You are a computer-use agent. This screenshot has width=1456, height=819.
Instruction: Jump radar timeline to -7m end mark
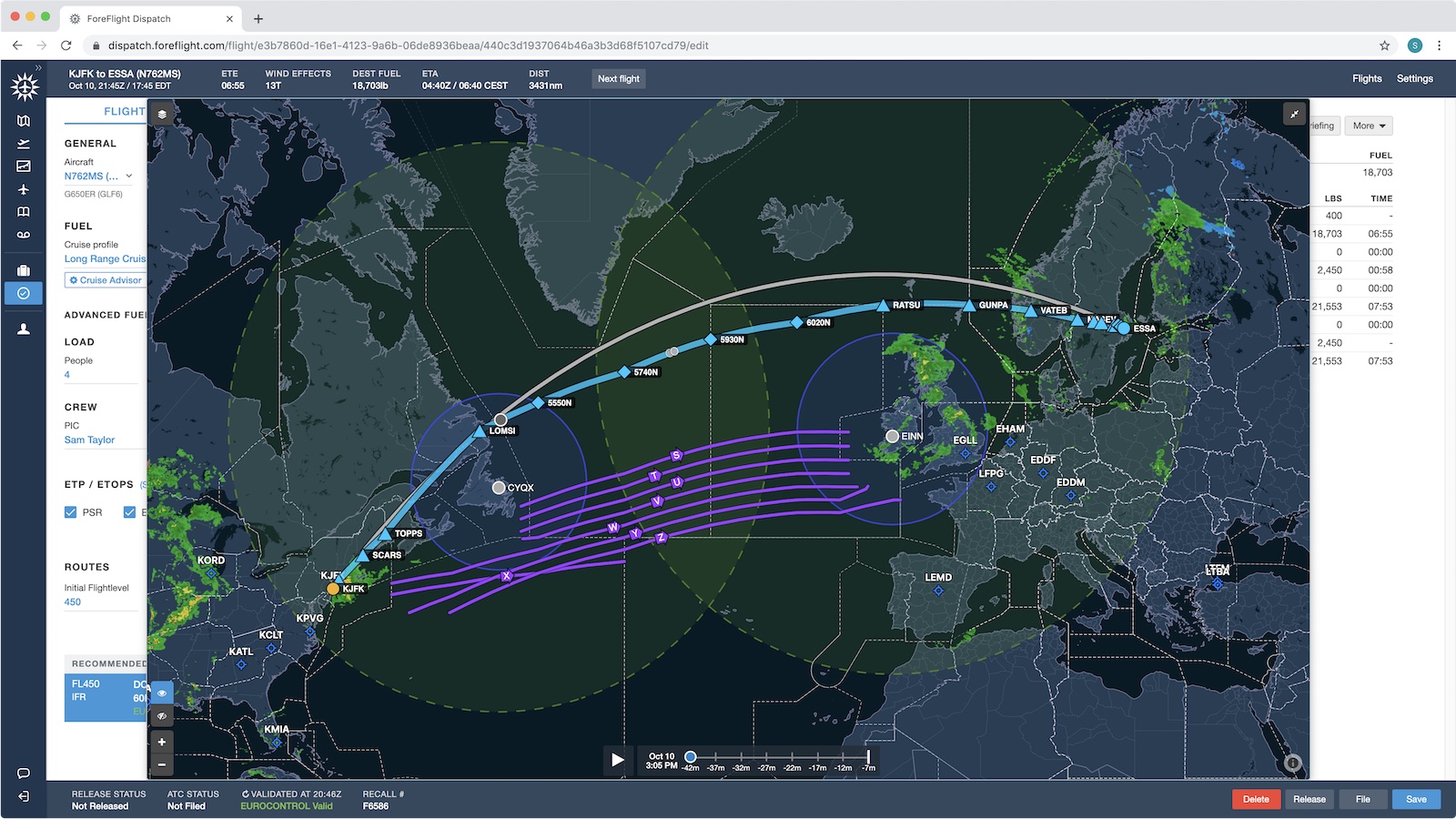(x=869, y=757)
